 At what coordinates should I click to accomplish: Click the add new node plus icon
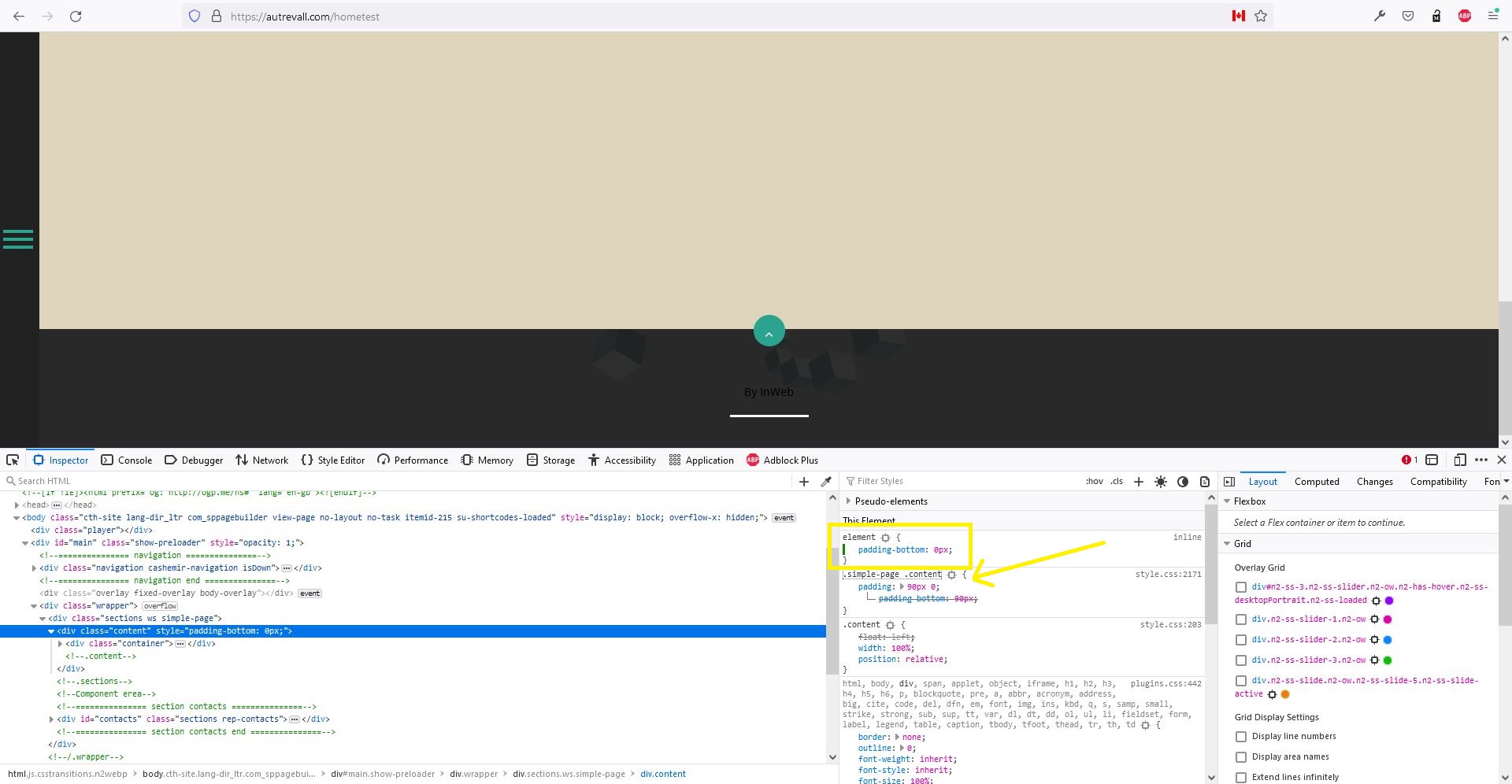[x=804, y=482]
